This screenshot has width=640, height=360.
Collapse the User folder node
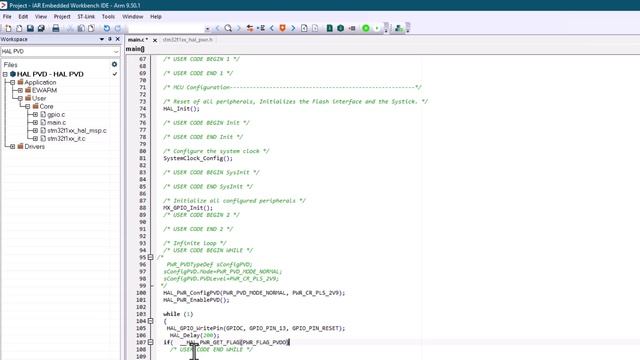(x=20, y=98)
